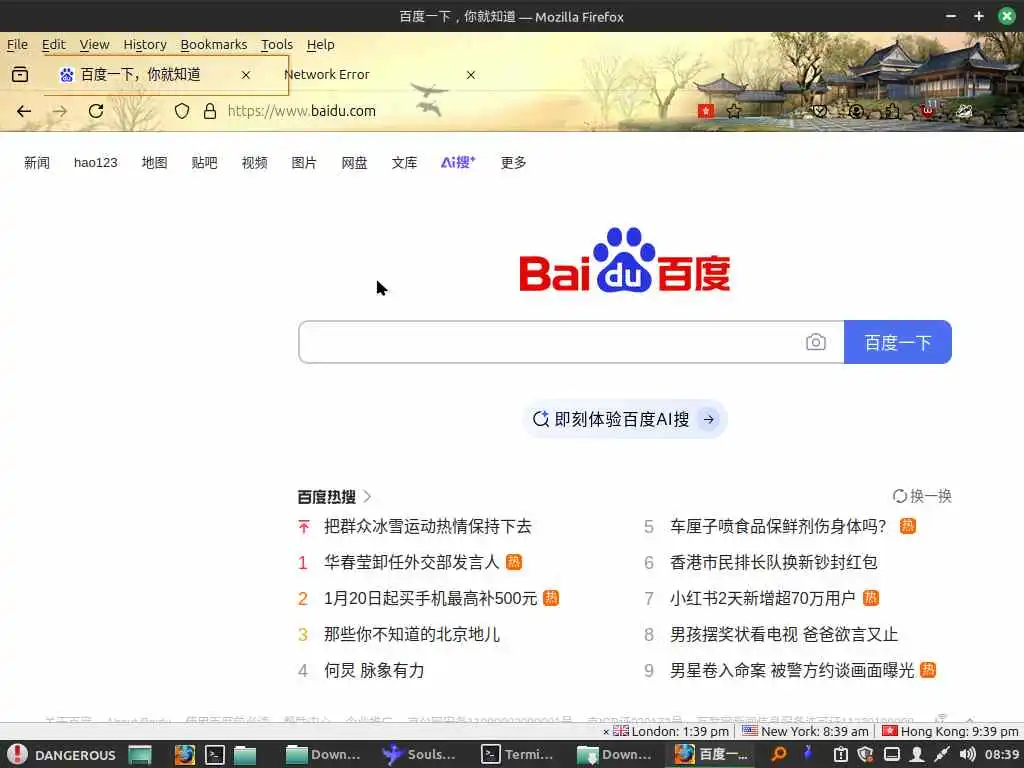Viewport: 1024px width, 768px height.
Task: Open the Tools menu
Action: pyautogui.click(x=277, y=44)
